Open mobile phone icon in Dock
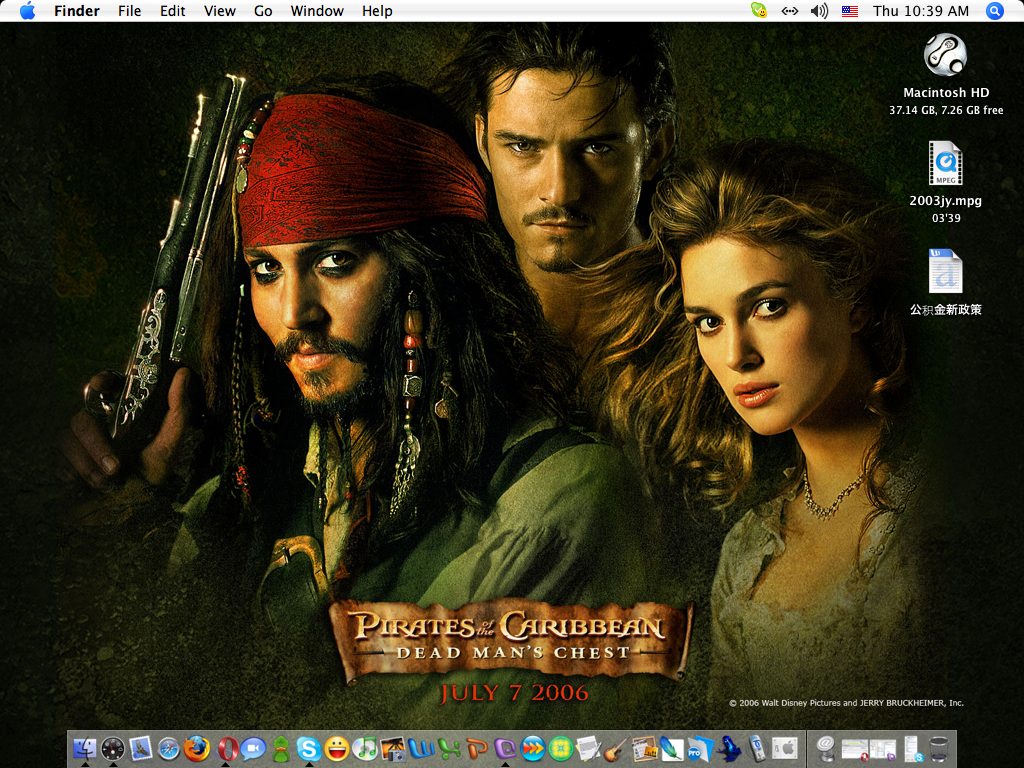 coord(756,748)
